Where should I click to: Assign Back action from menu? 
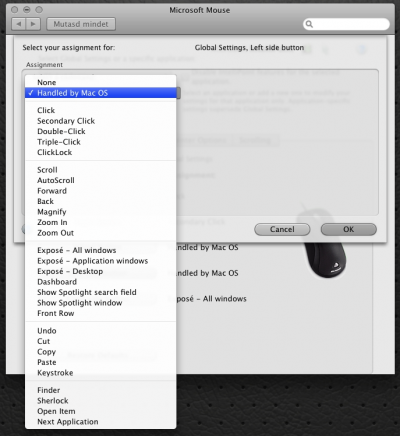100,201
